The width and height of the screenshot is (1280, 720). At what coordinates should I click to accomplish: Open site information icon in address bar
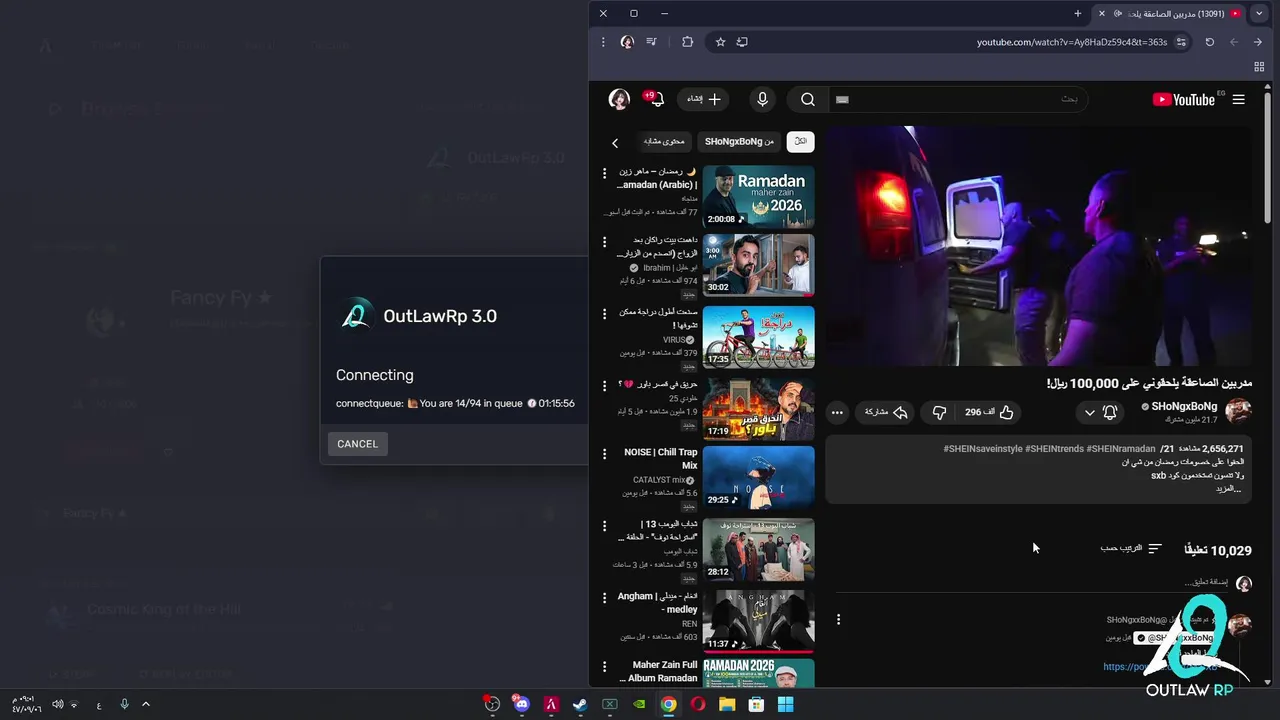coord(1181,42)
